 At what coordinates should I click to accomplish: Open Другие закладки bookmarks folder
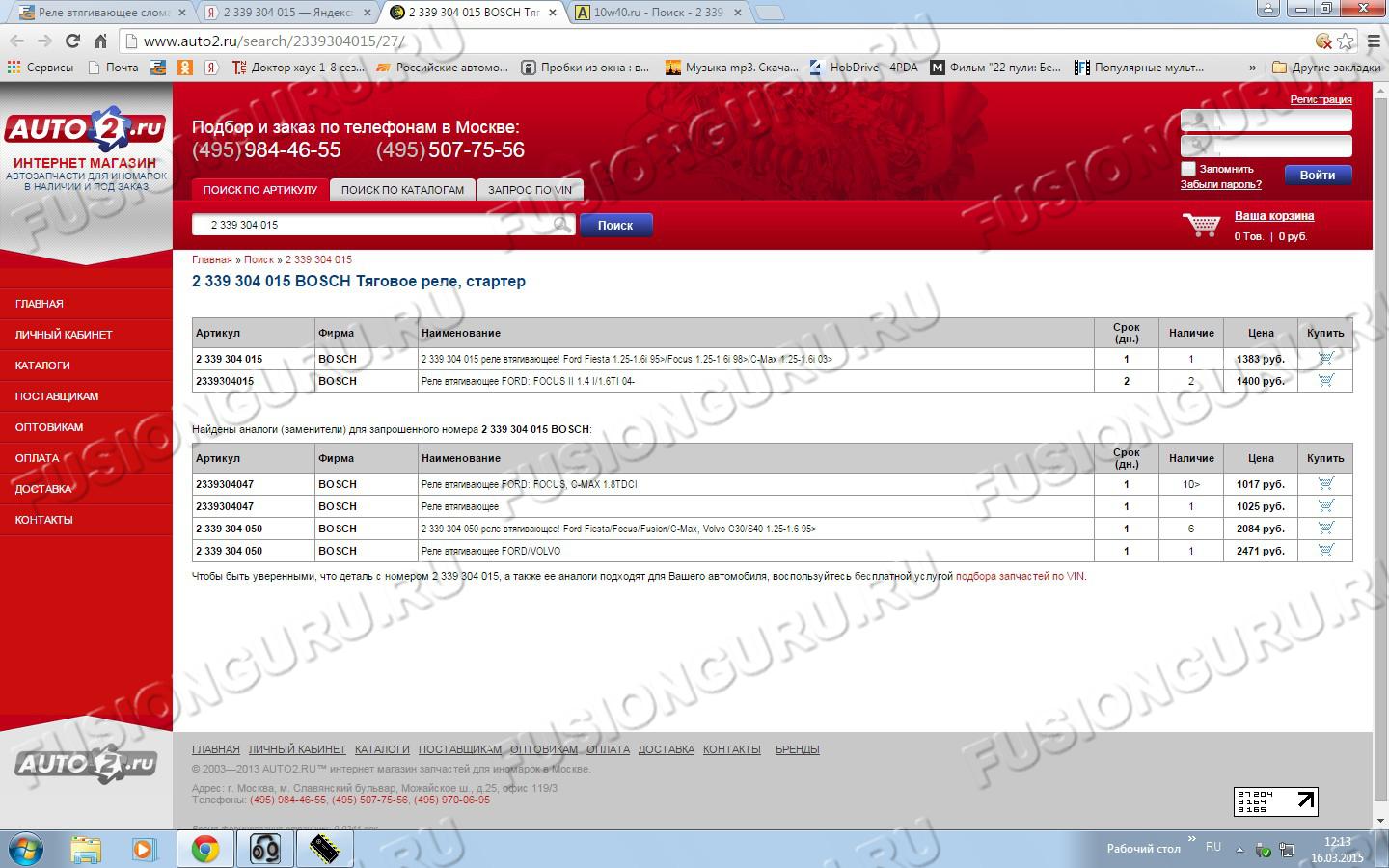[x=1326, y=68]
